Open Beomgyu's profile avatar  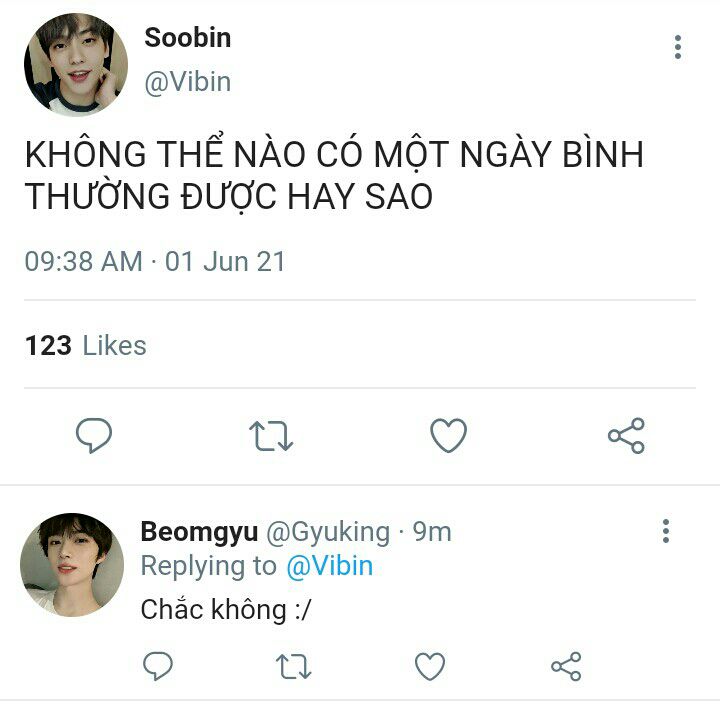[72, 564]
